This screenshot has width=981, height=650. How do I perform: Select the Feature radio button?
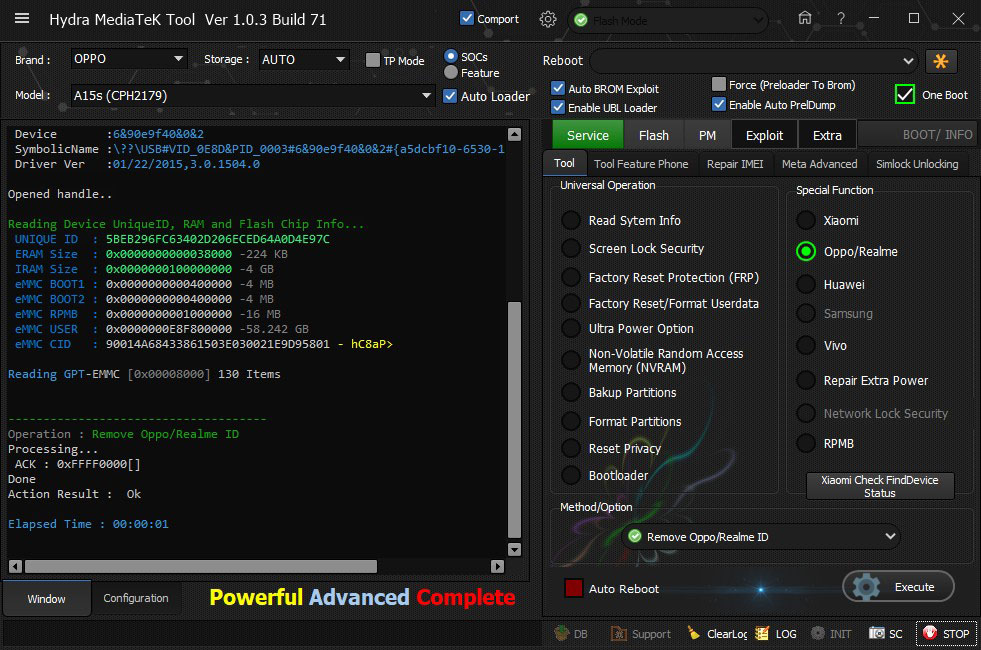tap(450, 73)
